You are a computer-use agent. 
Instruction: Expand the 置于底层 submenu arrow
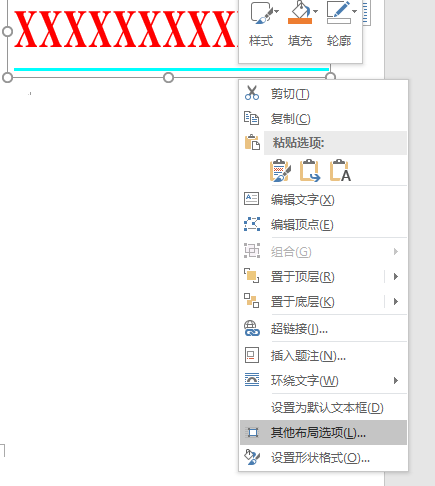pos(396,302)
